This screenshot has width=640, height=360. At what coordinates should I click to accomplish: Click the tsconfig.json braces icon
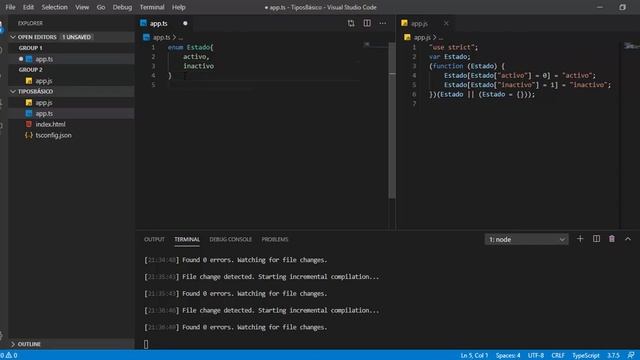29,135
